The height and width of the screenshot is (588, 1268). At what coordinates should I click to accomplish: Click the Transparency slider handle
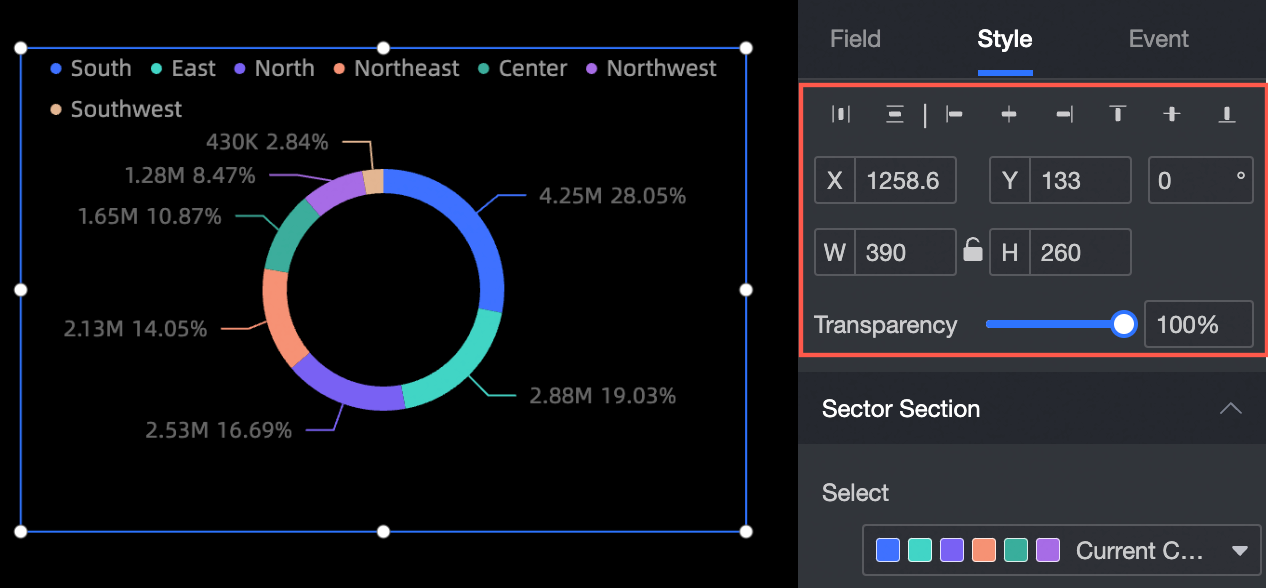1125,324
